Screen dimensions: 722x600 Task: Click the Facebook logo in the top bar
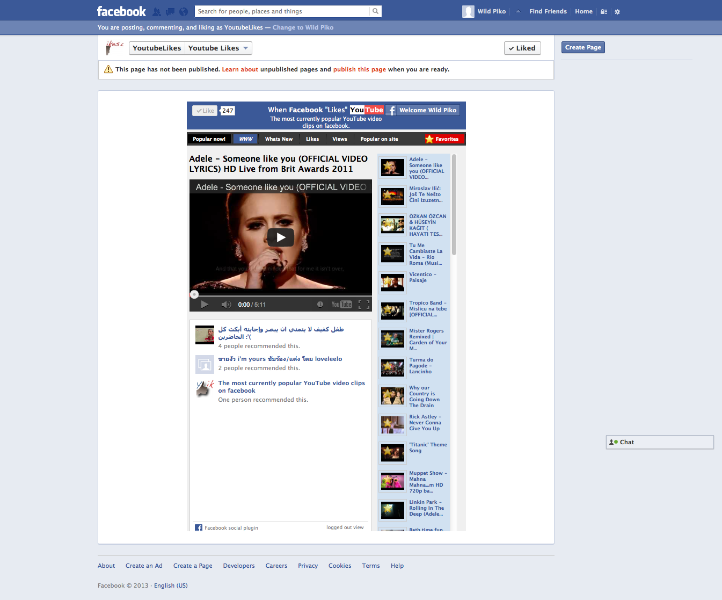[121, 12]
